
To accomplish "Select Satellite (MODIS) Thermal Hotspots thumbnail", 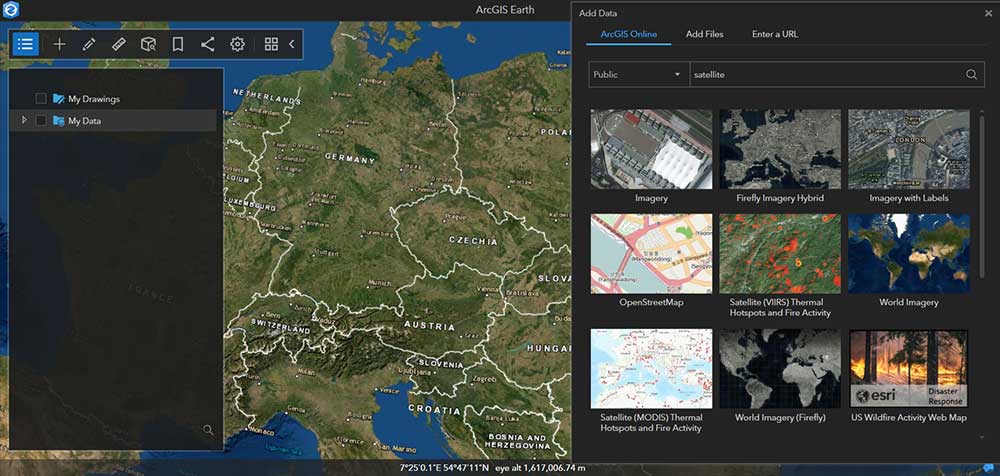I will [x=651, y=369].
